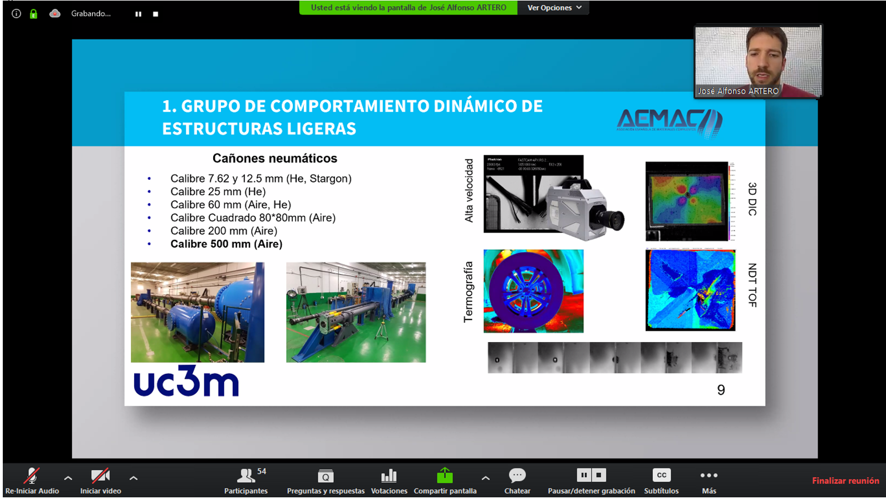886x499 pixels.
Task: Expand video options arrow
Action: point(133,478)
